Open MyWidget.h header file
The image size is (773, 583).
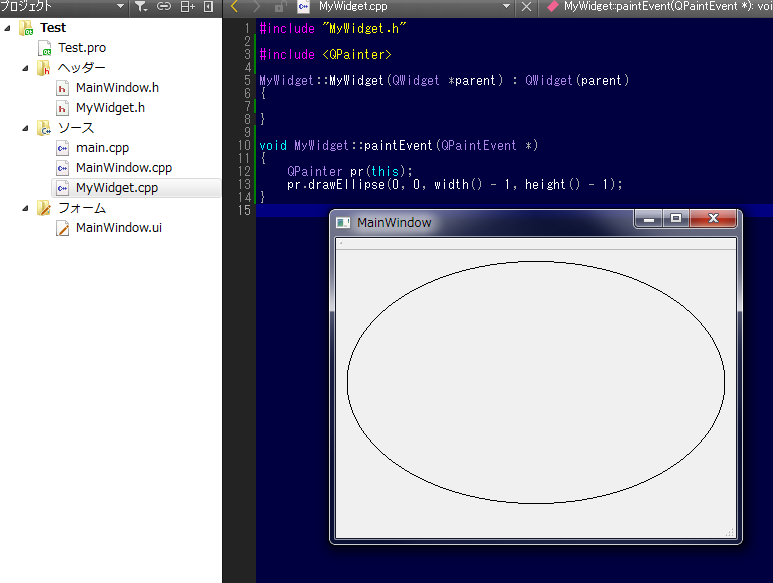click(x=110, y=108)
